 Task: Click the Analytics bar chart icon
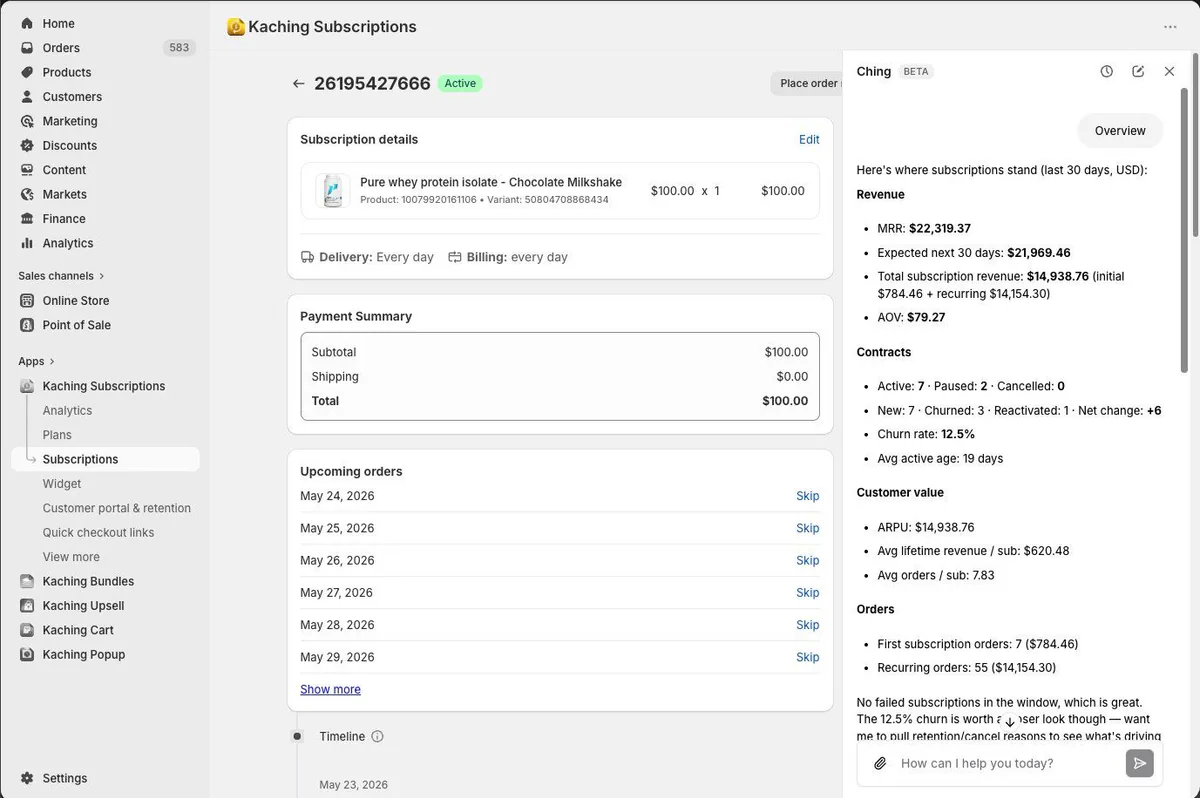(27, 243)
